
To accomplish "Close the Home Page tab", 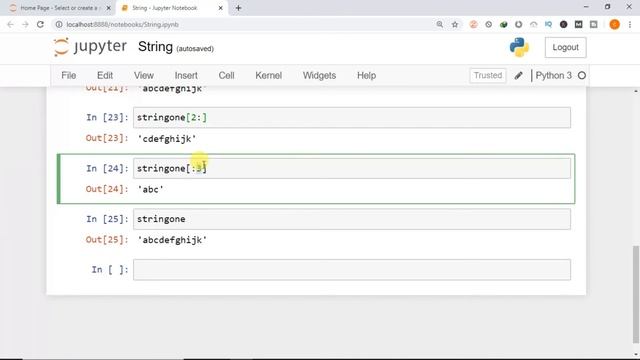I will (x=108, y=8).
